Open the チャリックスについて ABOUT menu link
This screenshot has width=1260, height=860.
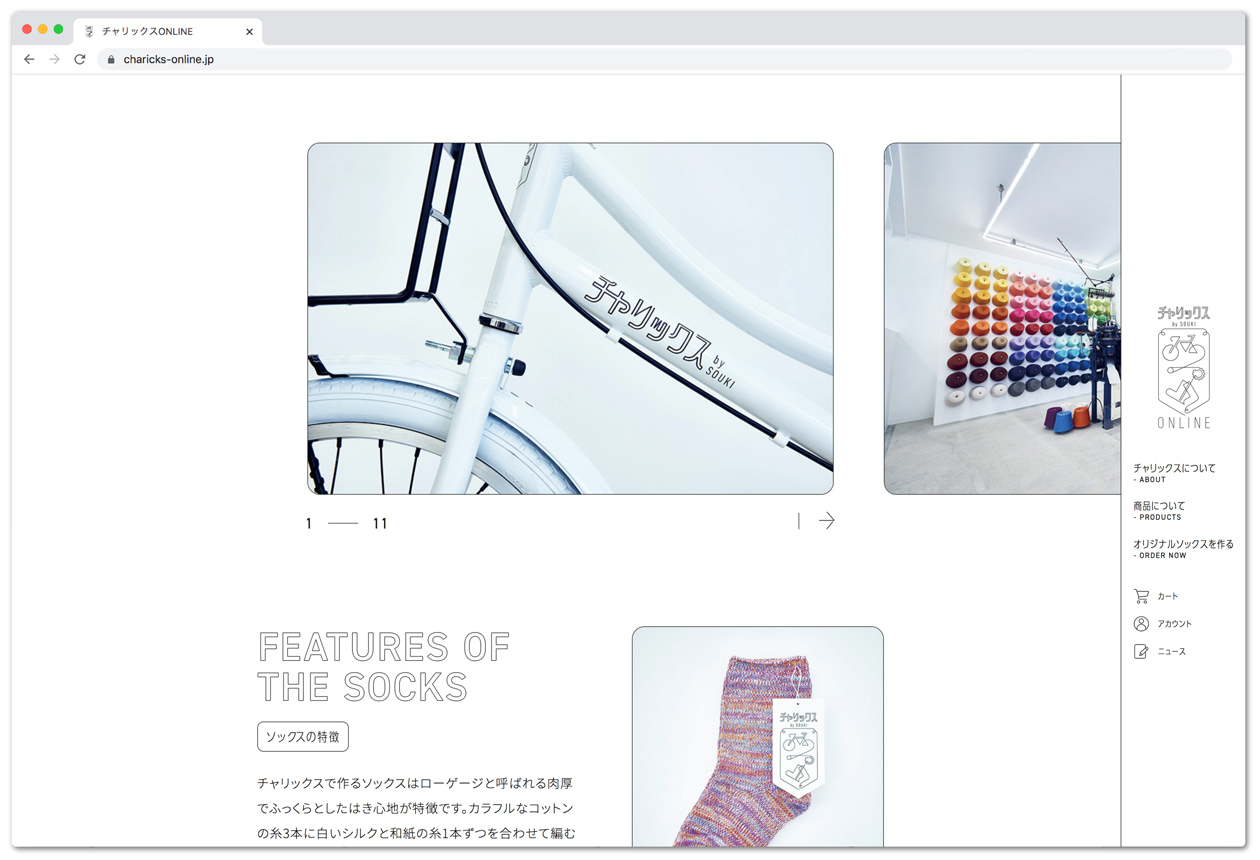(1174, 473)
